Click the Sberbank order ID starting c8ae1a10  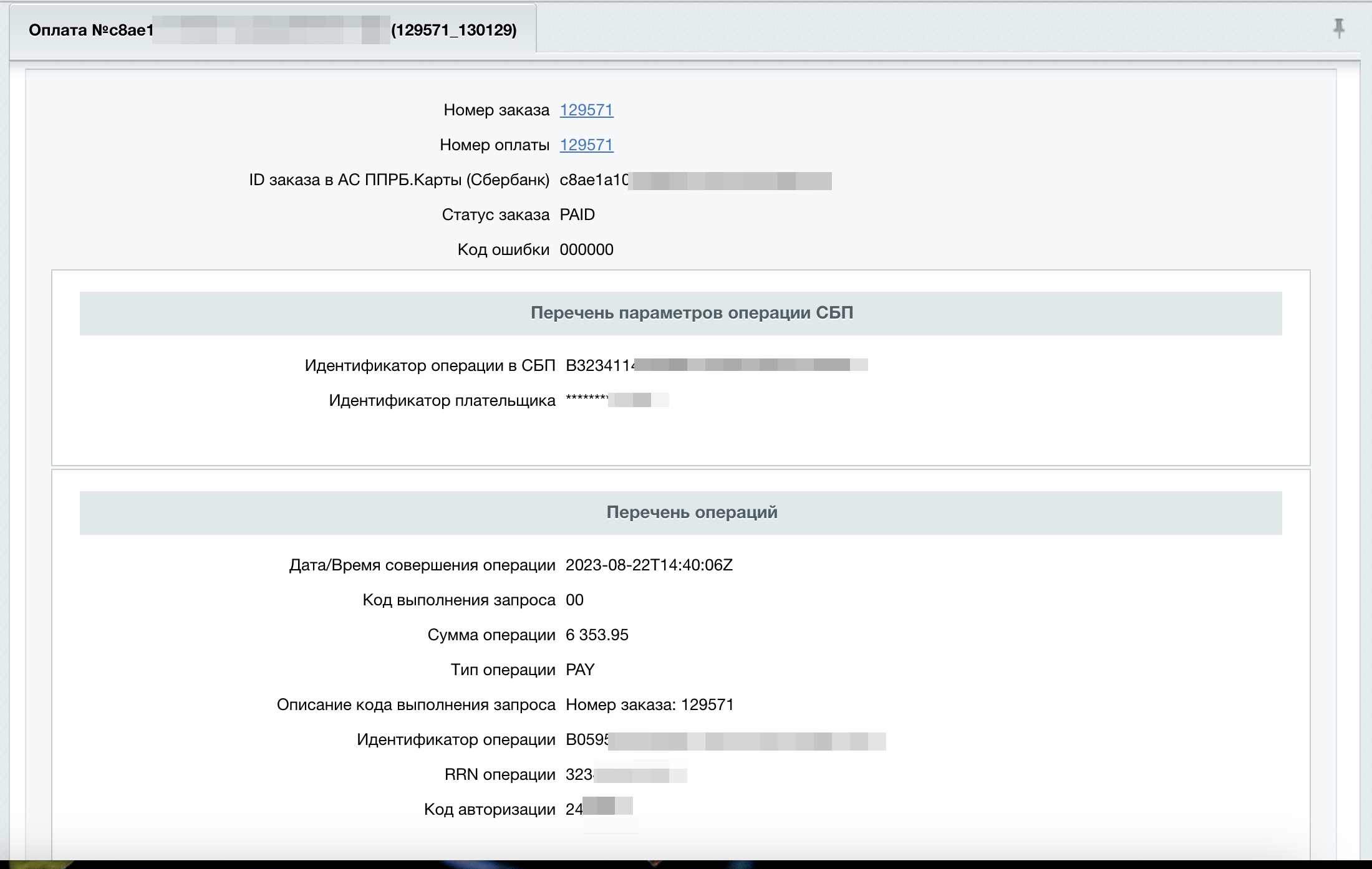click(695, 180)
